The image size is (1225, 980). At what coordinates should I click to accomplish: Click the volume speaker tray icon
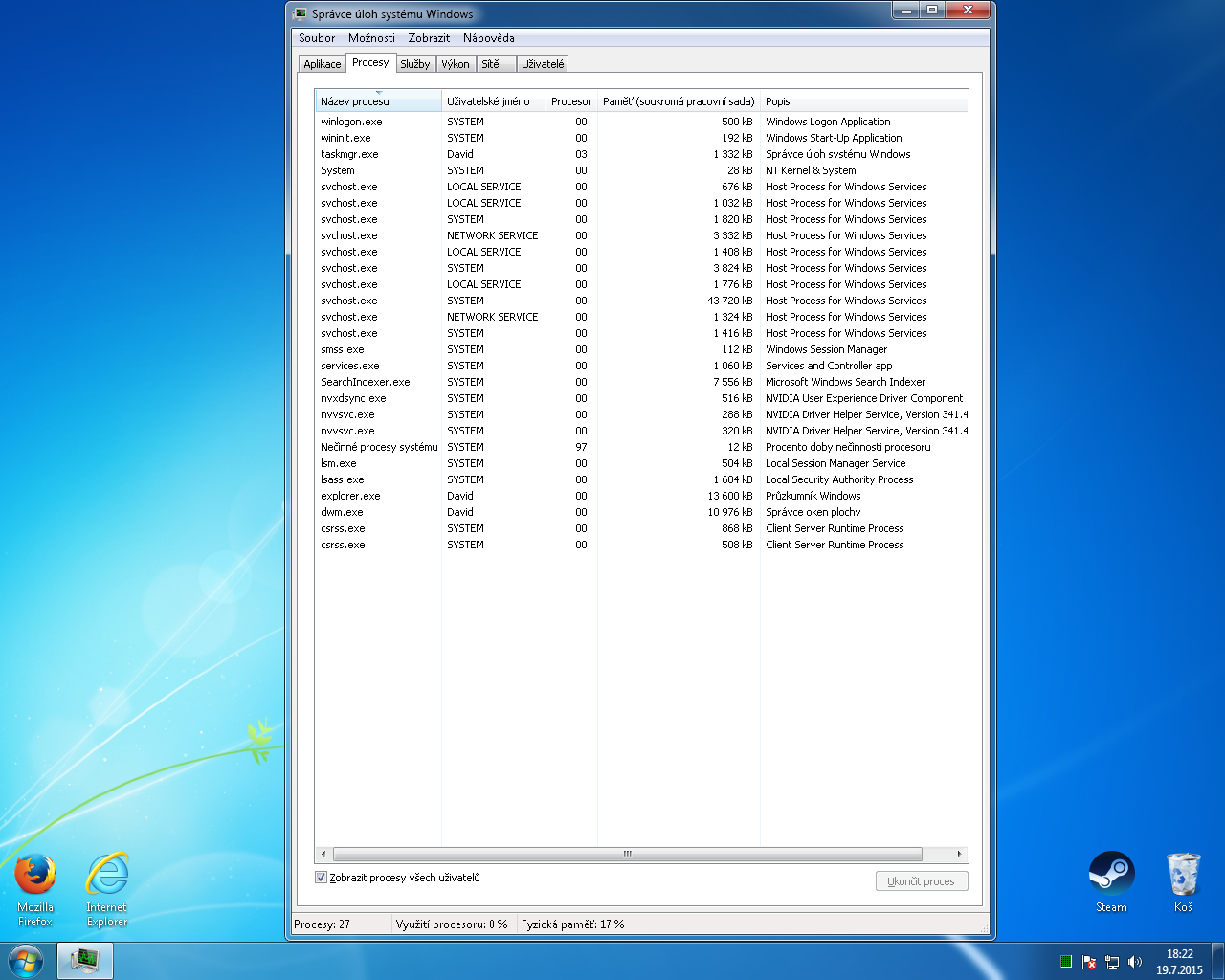pos(1135,962)
